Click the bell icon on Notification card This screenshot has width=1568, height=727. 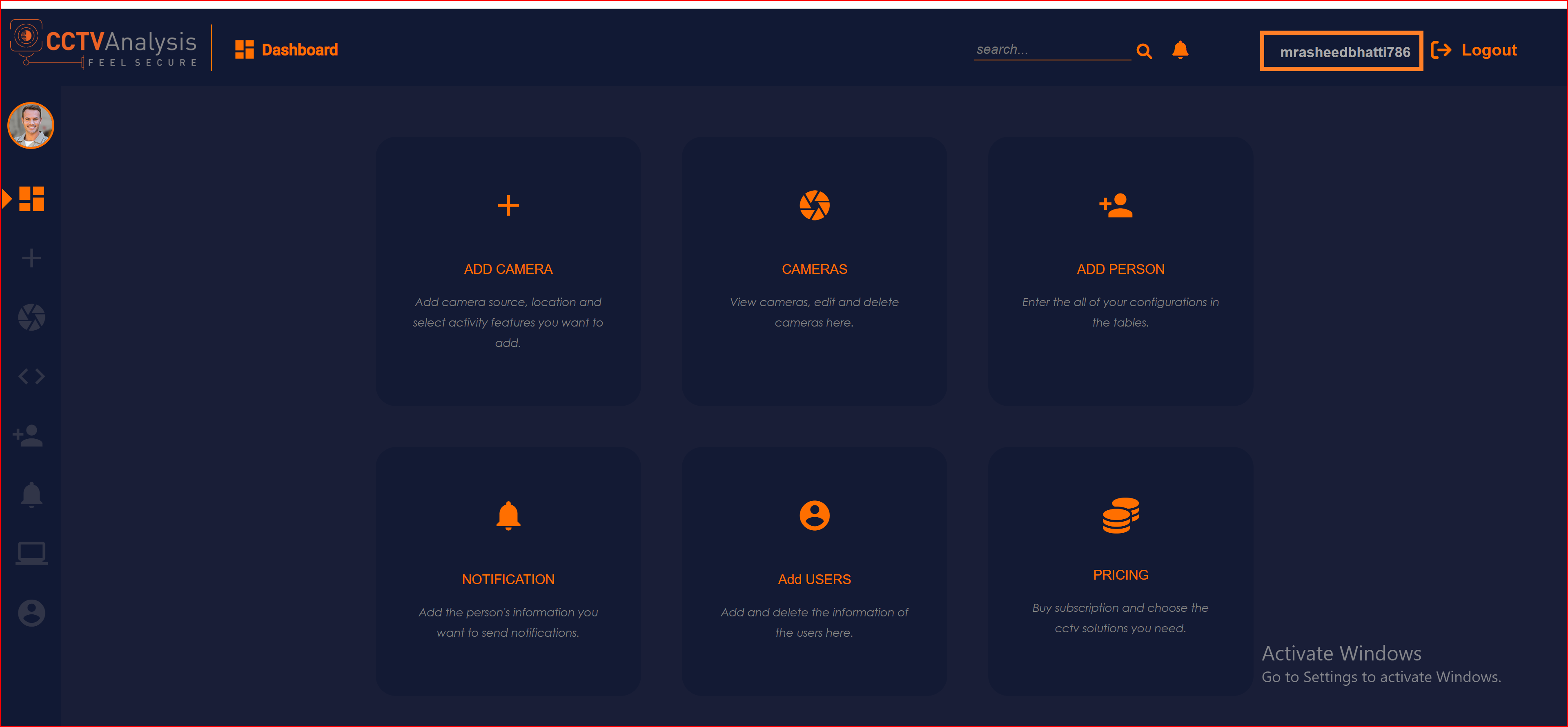point(508,516)
